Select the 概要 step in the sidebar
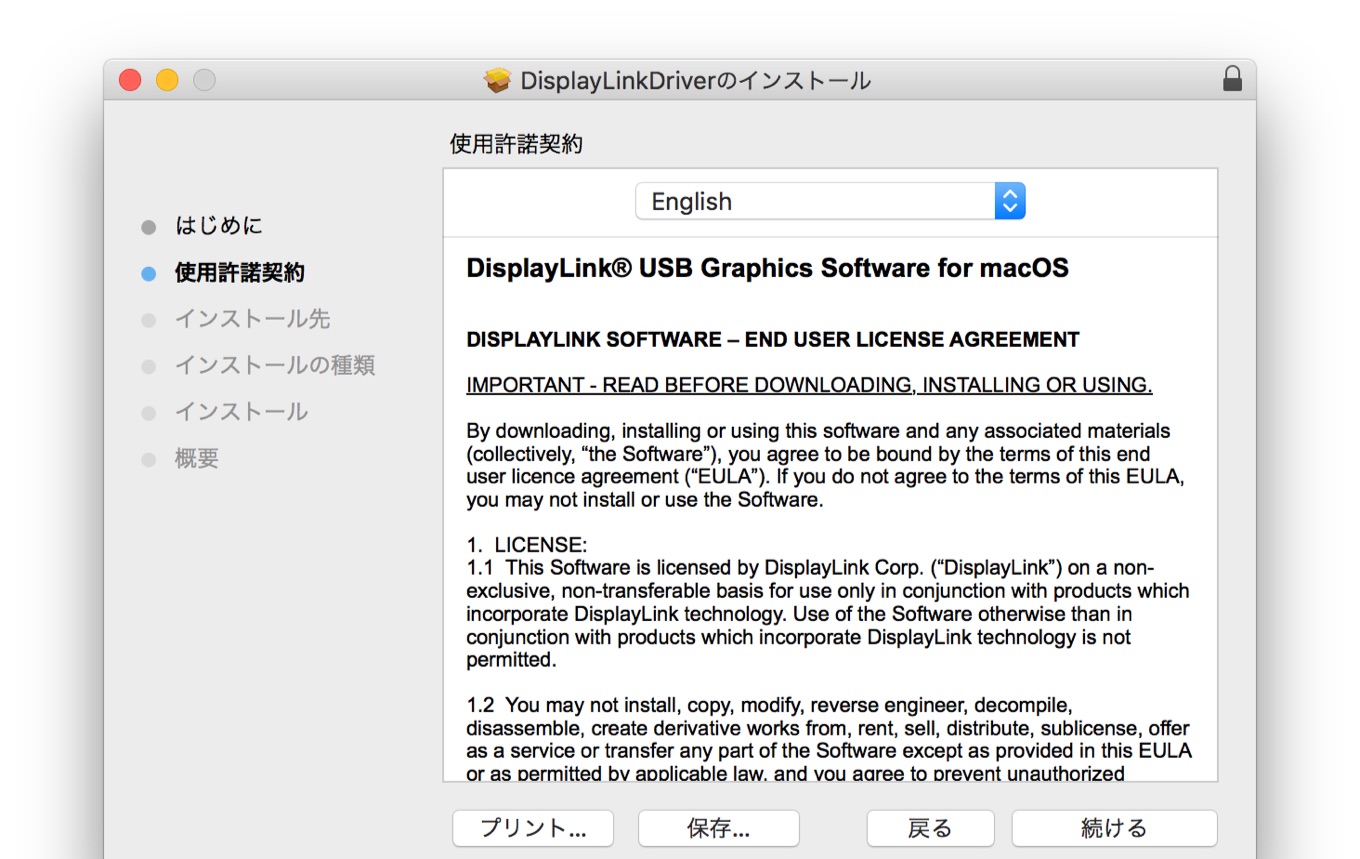Screen dimensions: 1360x859 197,458
